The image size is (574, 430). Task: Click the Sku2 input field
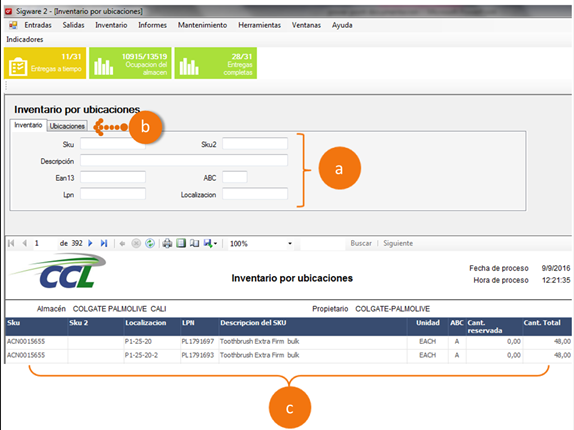click(x=255, y=144)
